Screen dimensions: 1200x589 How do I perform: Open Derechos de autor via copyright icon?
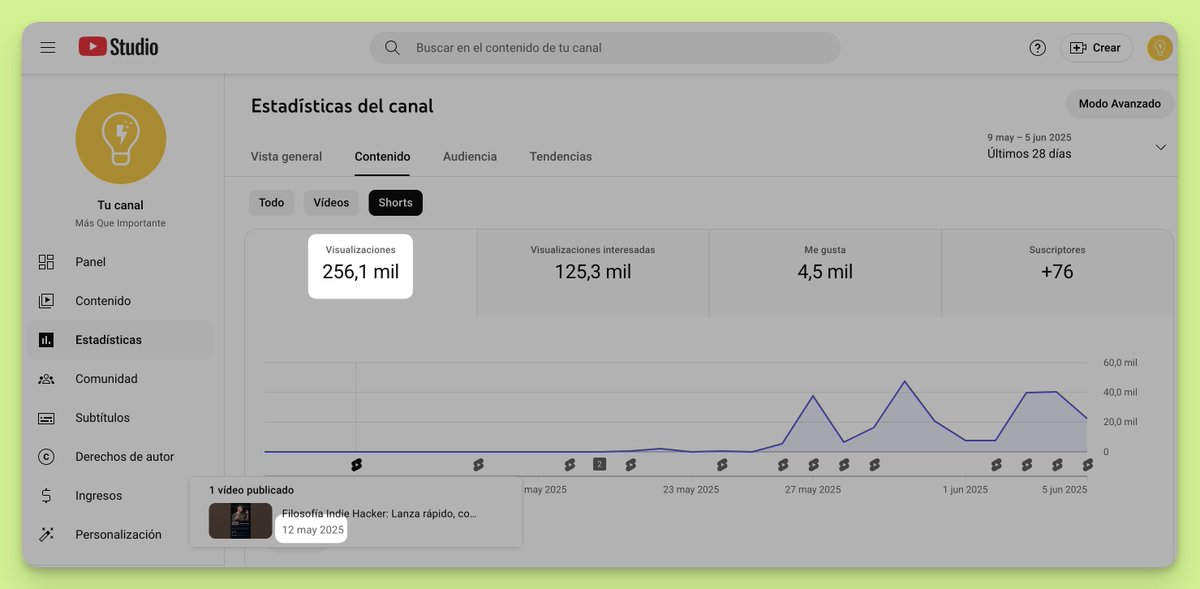[46, 456]
